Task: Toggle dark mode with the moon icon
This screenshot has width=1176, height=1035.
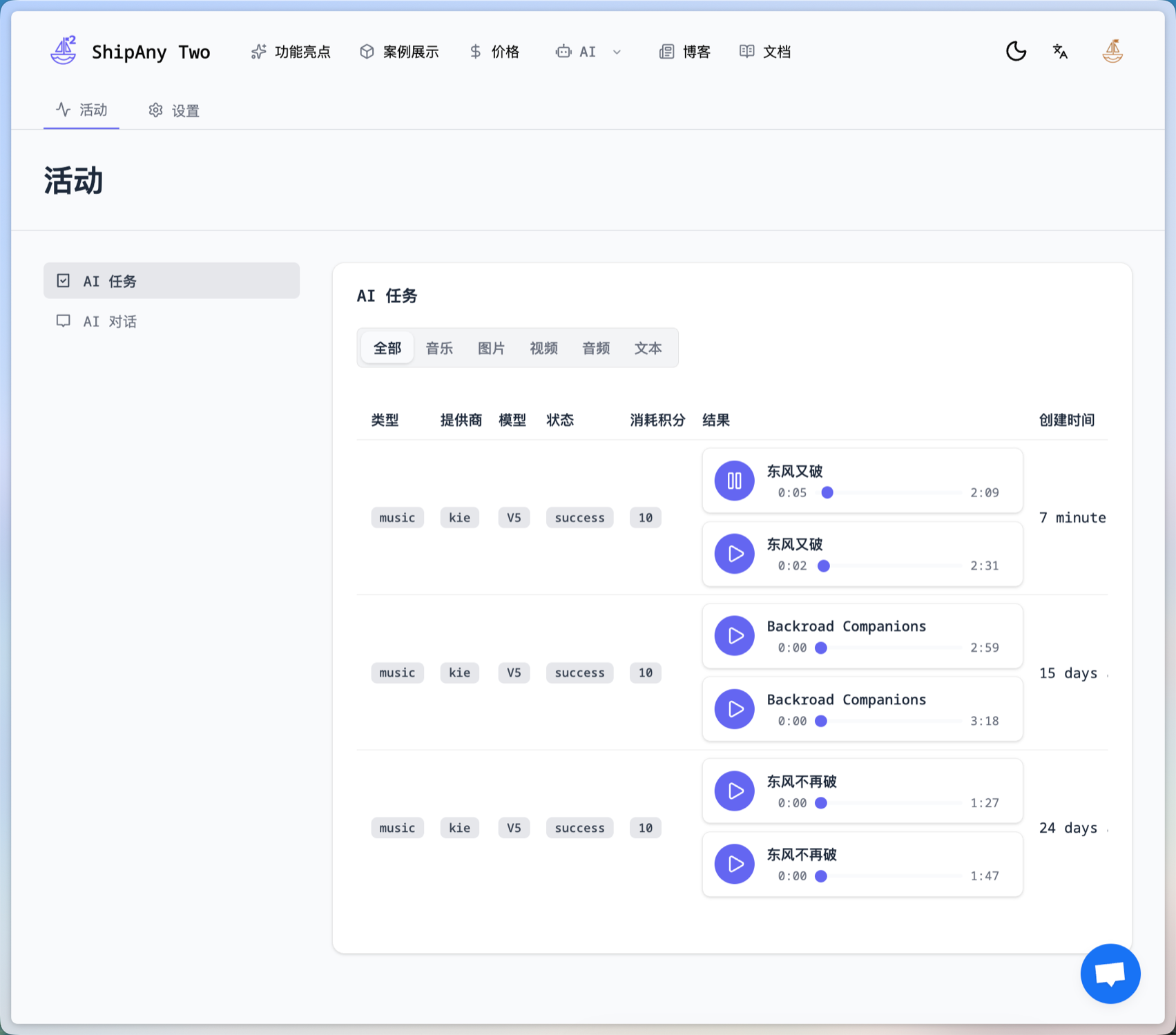Action: click(1016, 51)
